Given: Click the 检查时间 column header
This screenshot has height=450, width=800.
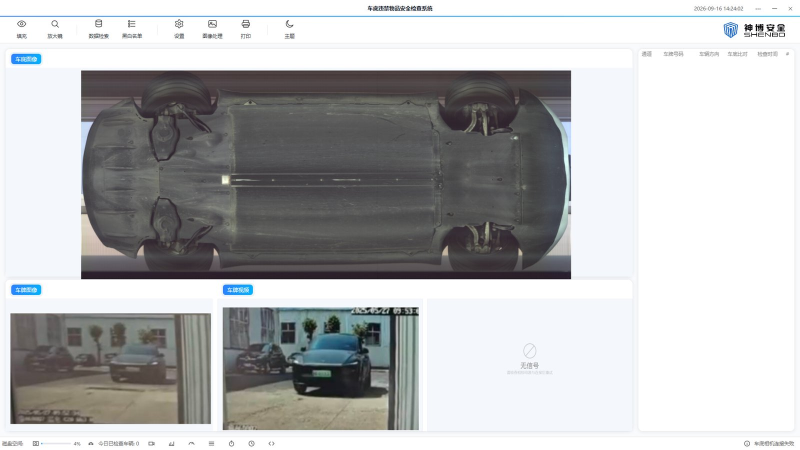Looking at the screenshot, I should 767,54.
